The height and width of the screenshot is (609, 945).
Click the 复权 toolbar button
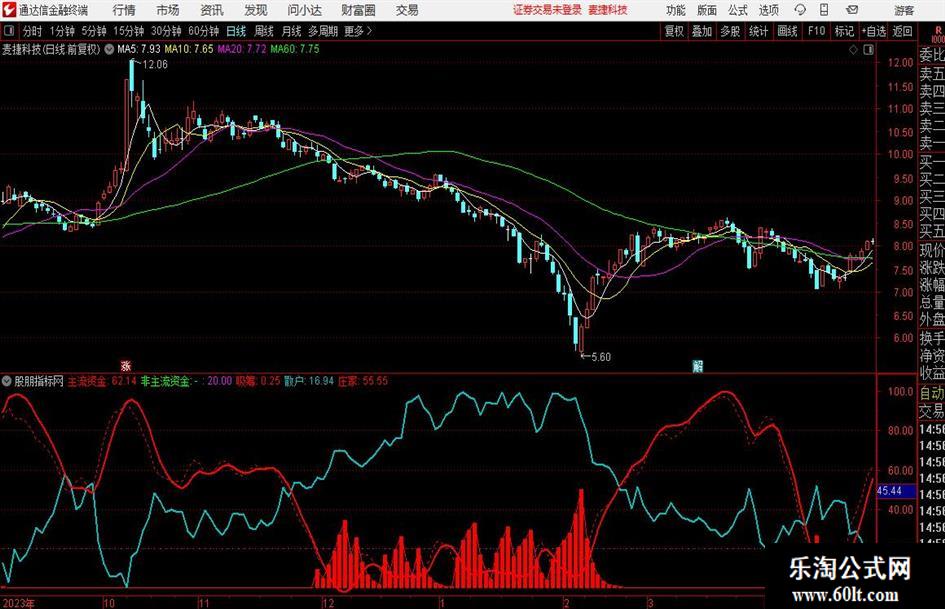[x=674, y=31]
